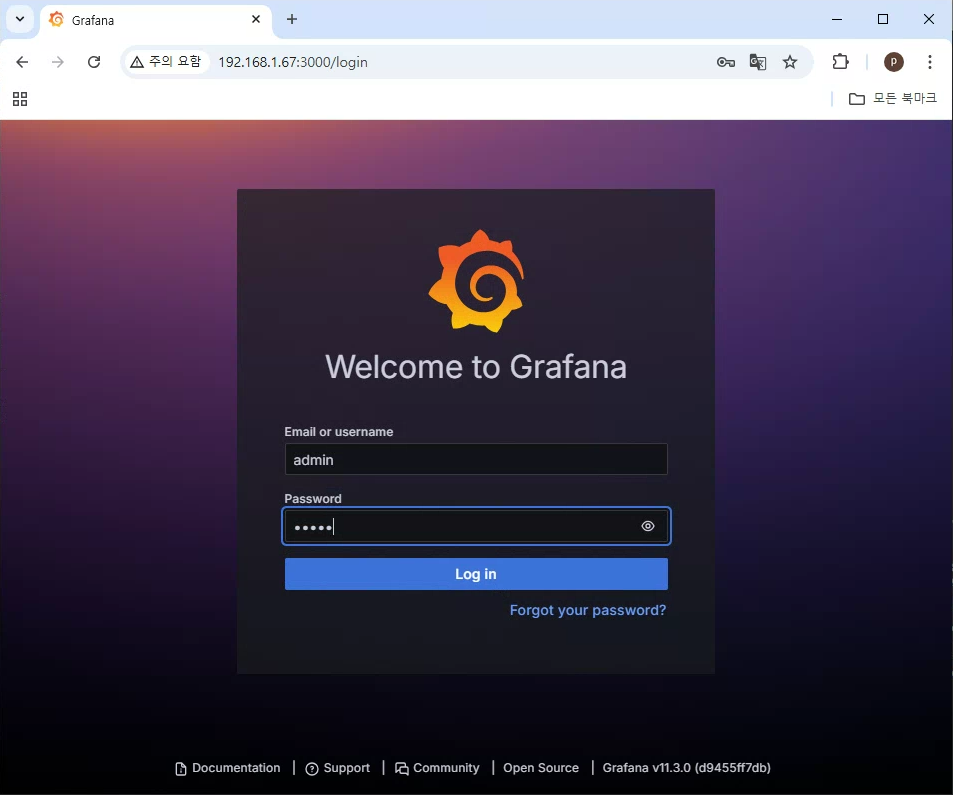953x795 pixels.
Task: Click the "Password" field label
Action: (x=313, y=498)
